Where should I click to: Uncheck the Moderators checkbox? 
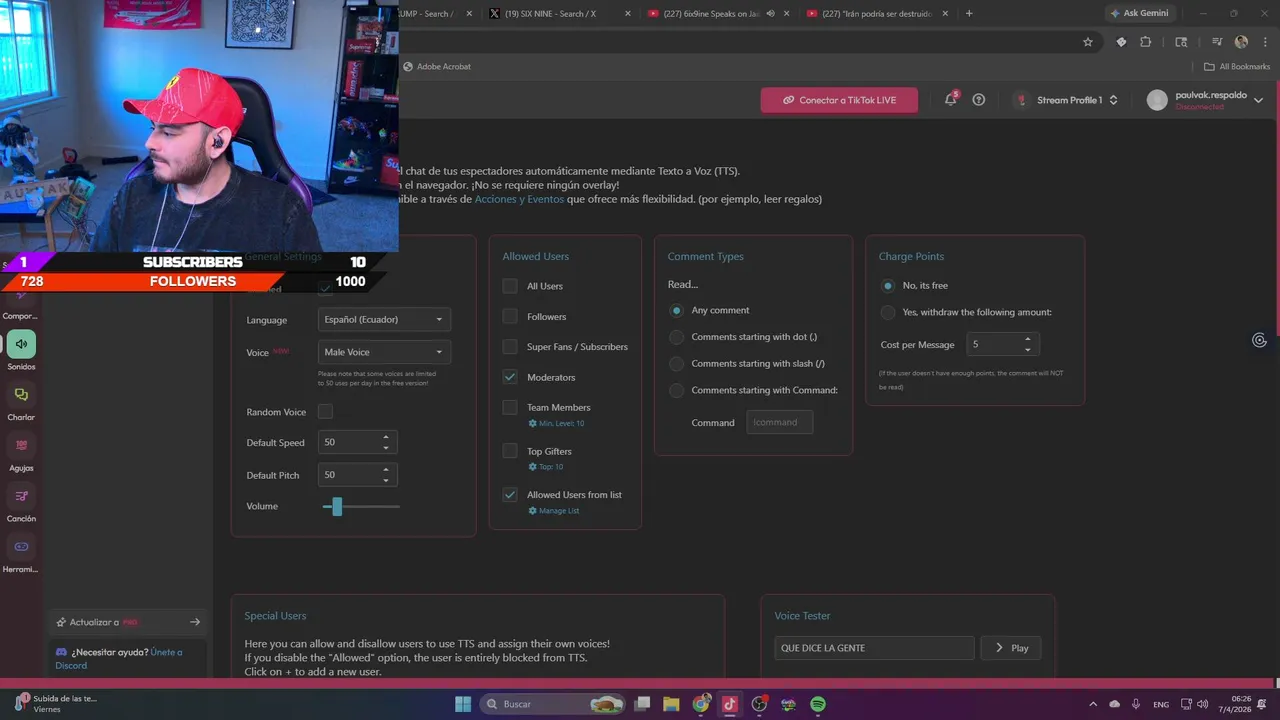coord(510,377)
